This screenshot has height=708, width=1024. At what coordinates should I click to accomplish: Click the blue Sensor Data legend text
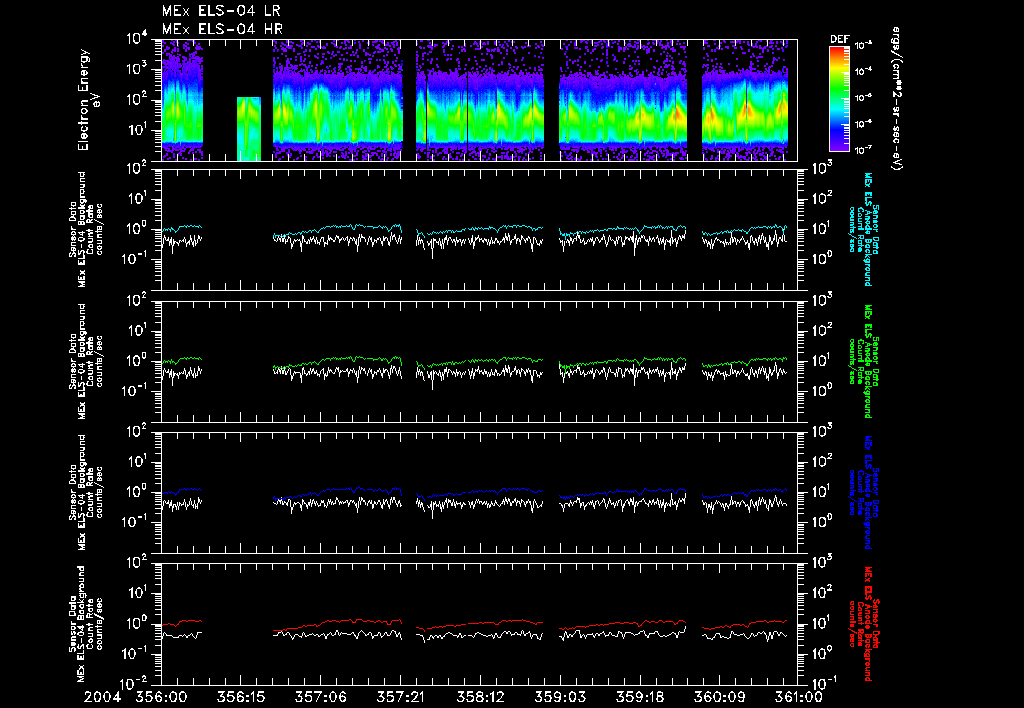pyautogui.click(x=863, y=492)
